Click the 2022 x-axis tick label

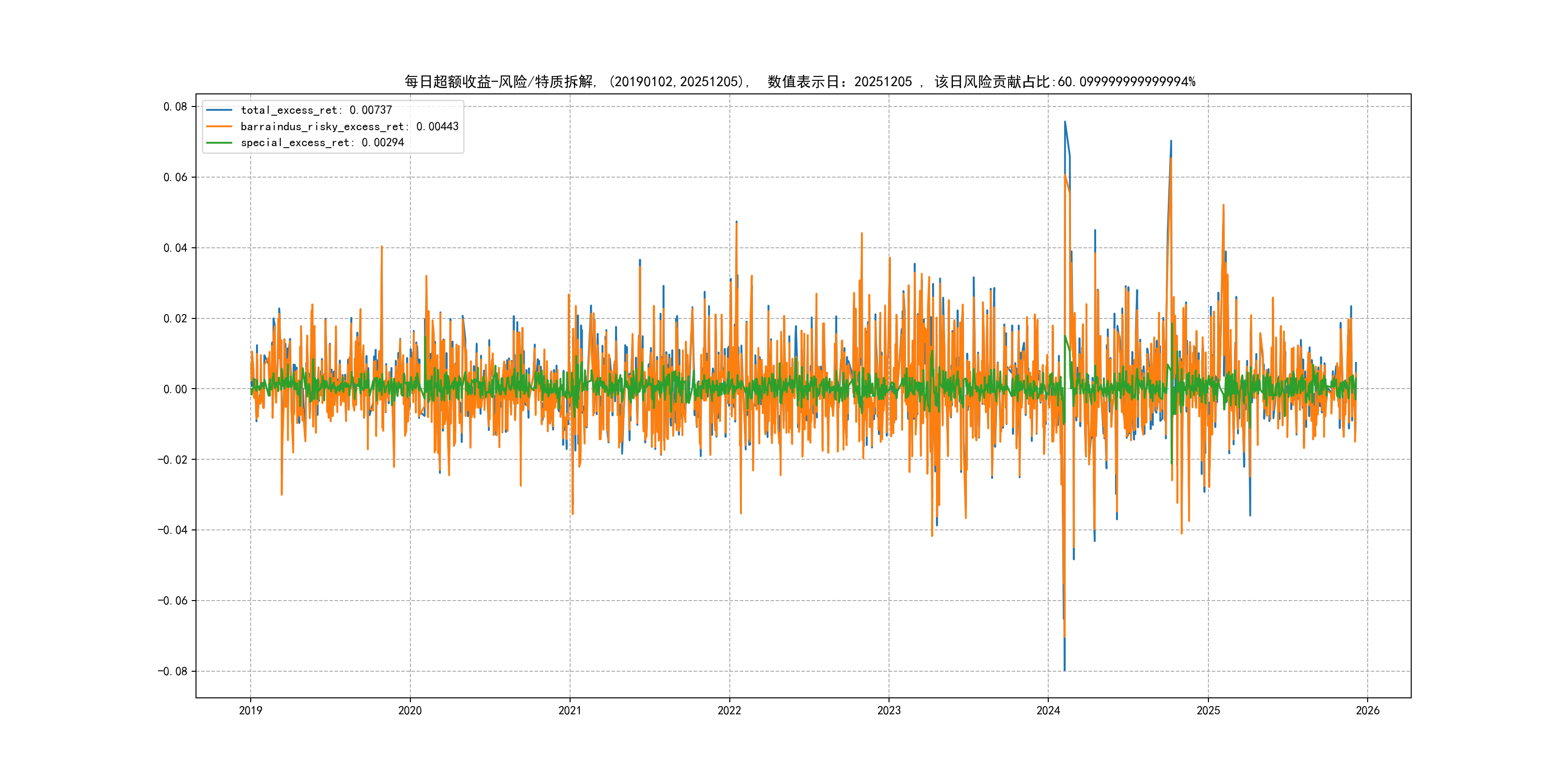pos(729,710)
